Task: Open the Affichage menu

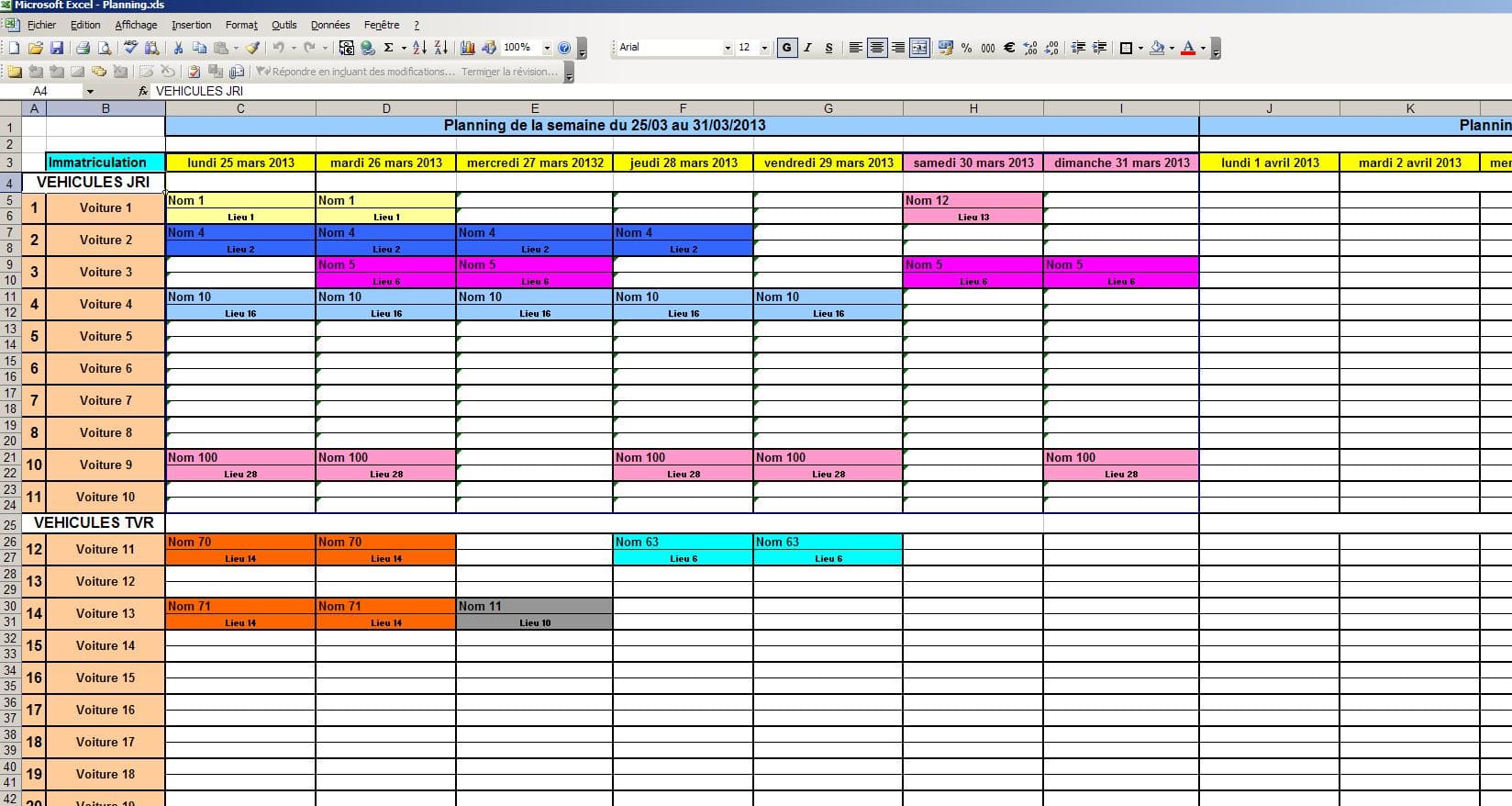Action: [136, 25]
